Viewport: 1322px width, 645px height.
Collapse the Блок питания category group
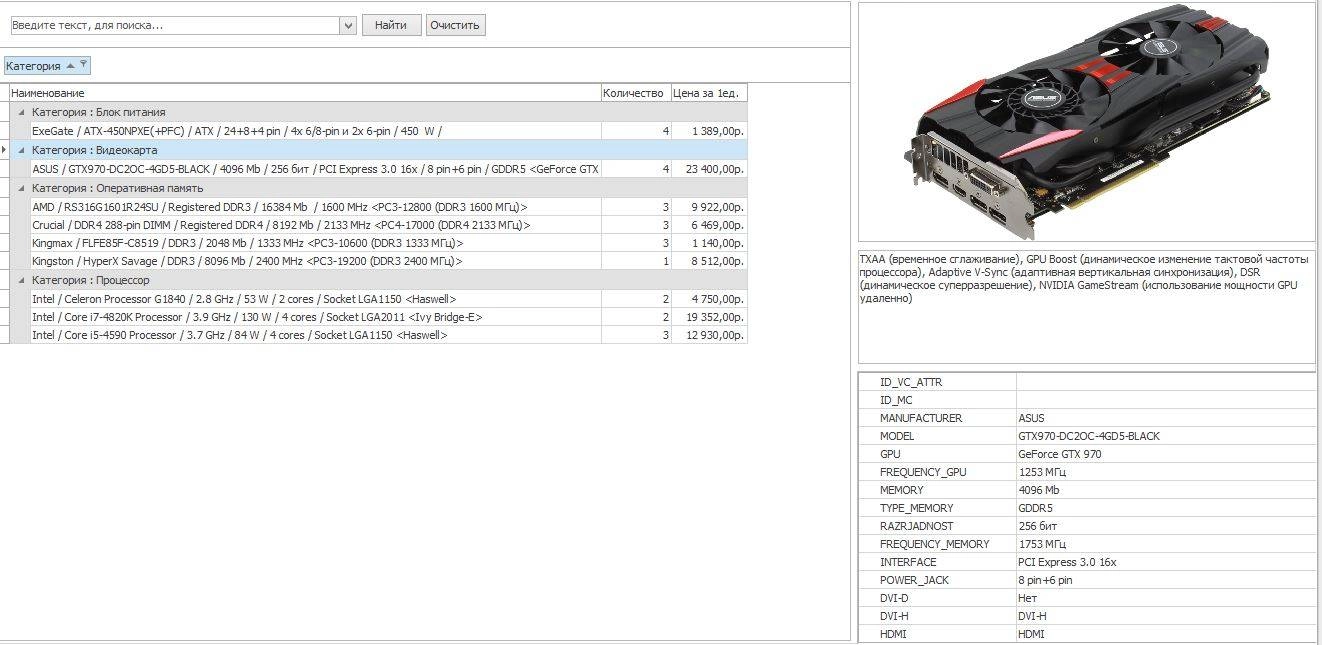[x=21, y=112]
